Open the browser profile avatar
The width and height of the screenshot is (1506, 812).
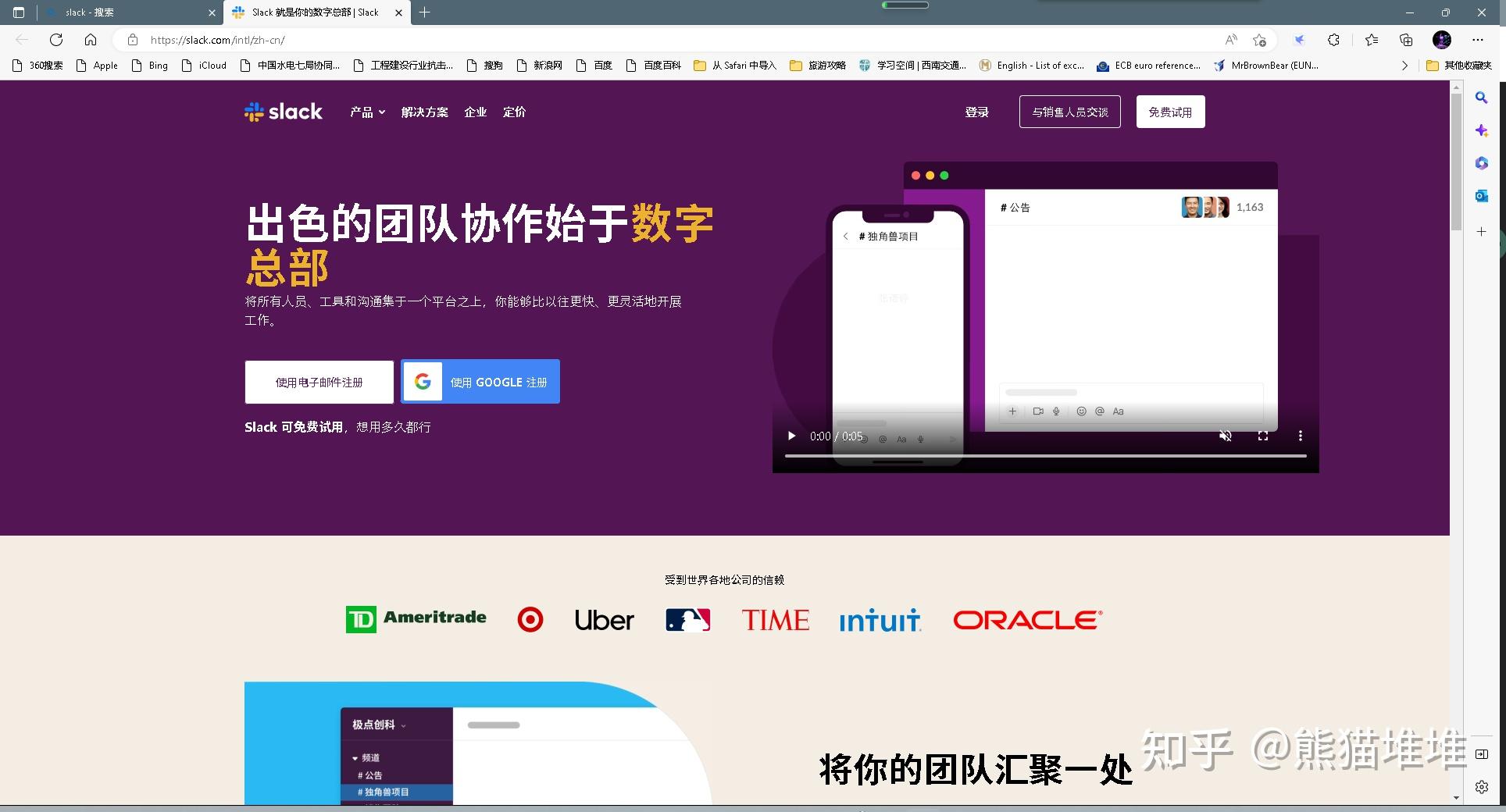[x=1442, y=40]
